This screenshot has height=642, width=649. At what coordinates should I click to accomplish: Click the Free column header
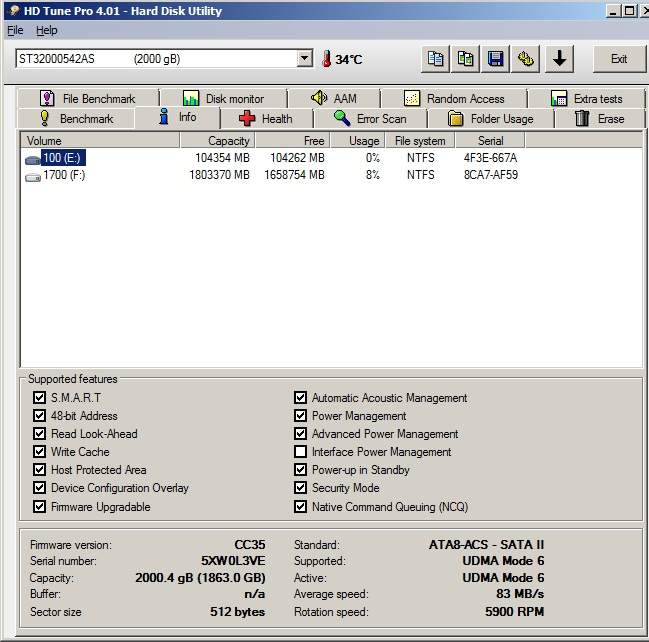pos(293,141)
